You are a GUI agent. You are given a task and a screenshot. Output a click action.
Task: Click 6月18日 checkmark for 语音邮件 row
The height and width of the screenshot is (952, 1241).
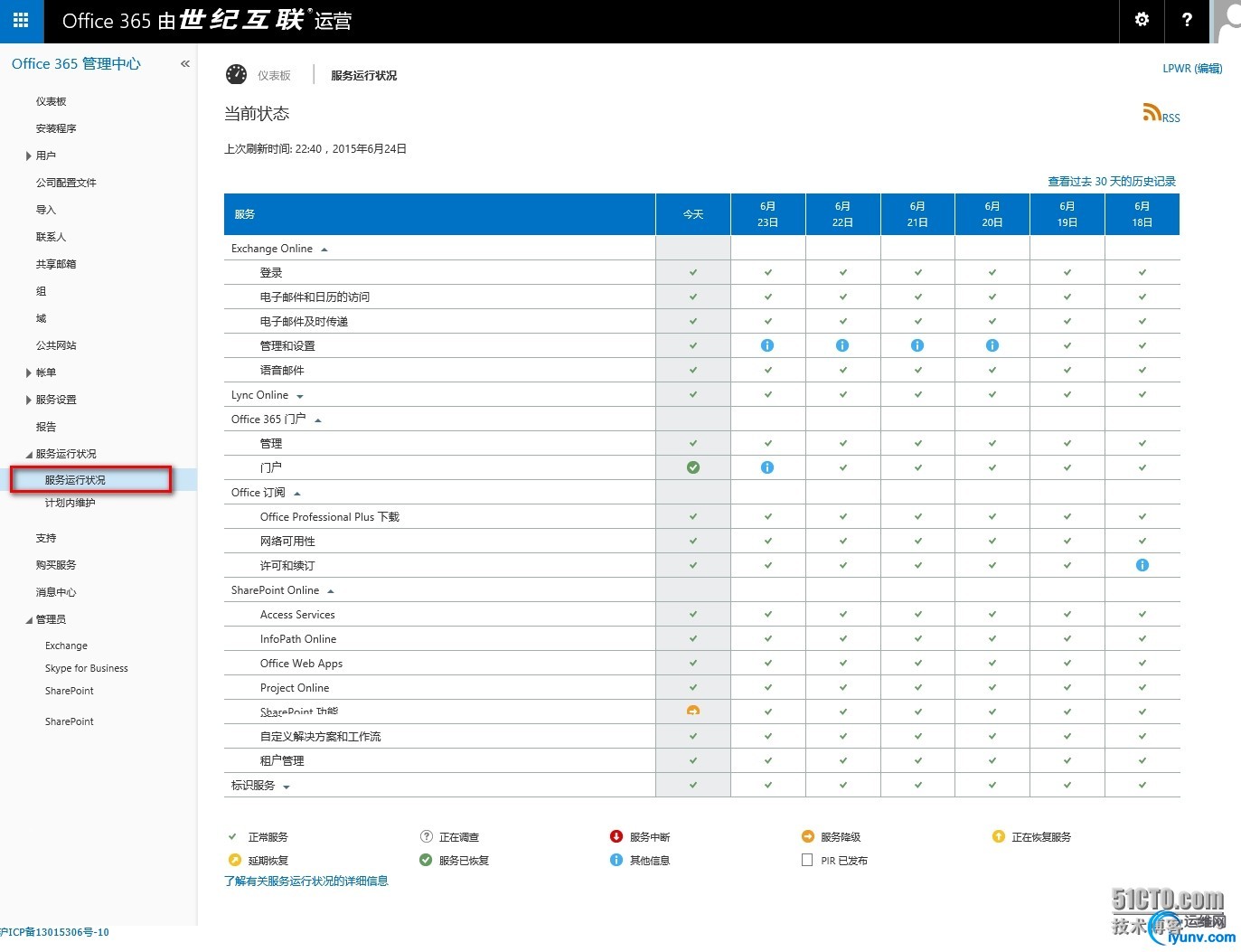pyautogui.click(x=1142, y=370)
